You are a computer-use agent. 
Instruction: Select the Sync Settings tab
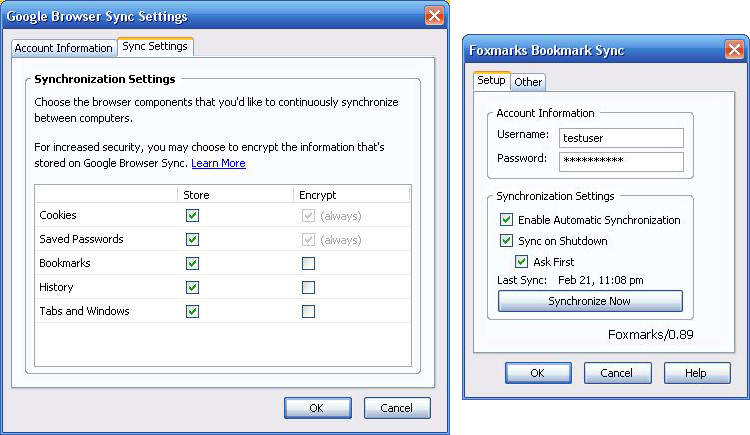pyautogui.click(x=155, y=46)
